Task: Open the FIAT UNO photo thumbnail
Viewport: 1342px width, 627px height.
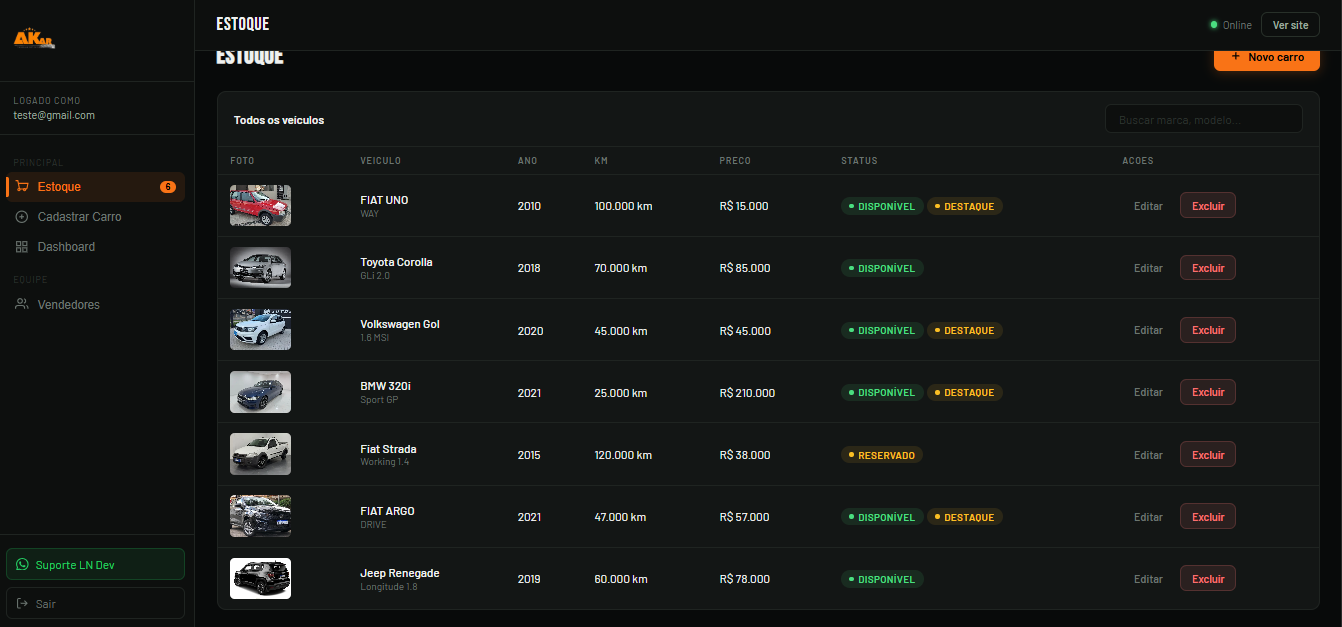Action: click(260, 205)
